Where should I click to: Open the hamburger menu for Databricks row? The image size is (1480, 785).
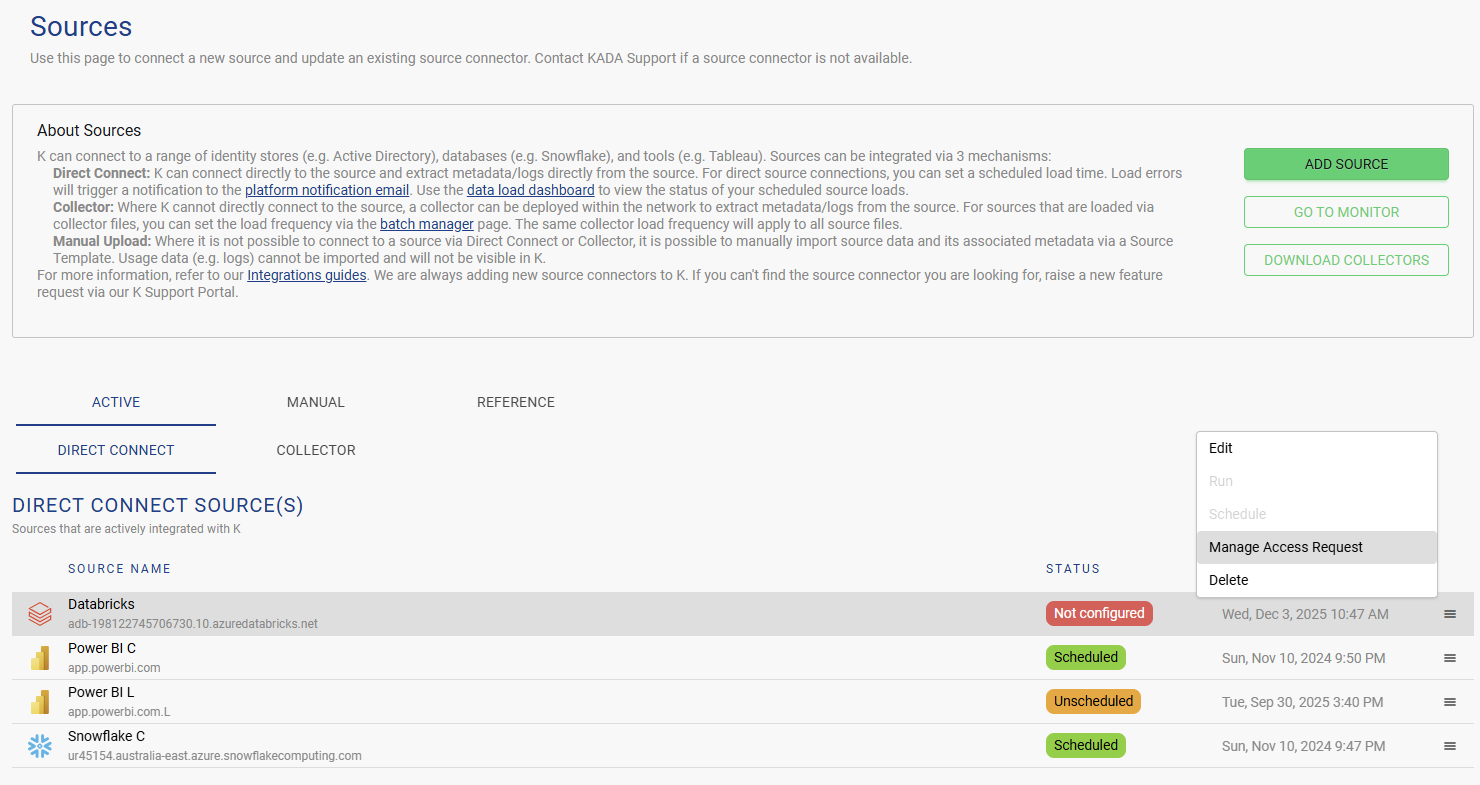coord(1450,614)
